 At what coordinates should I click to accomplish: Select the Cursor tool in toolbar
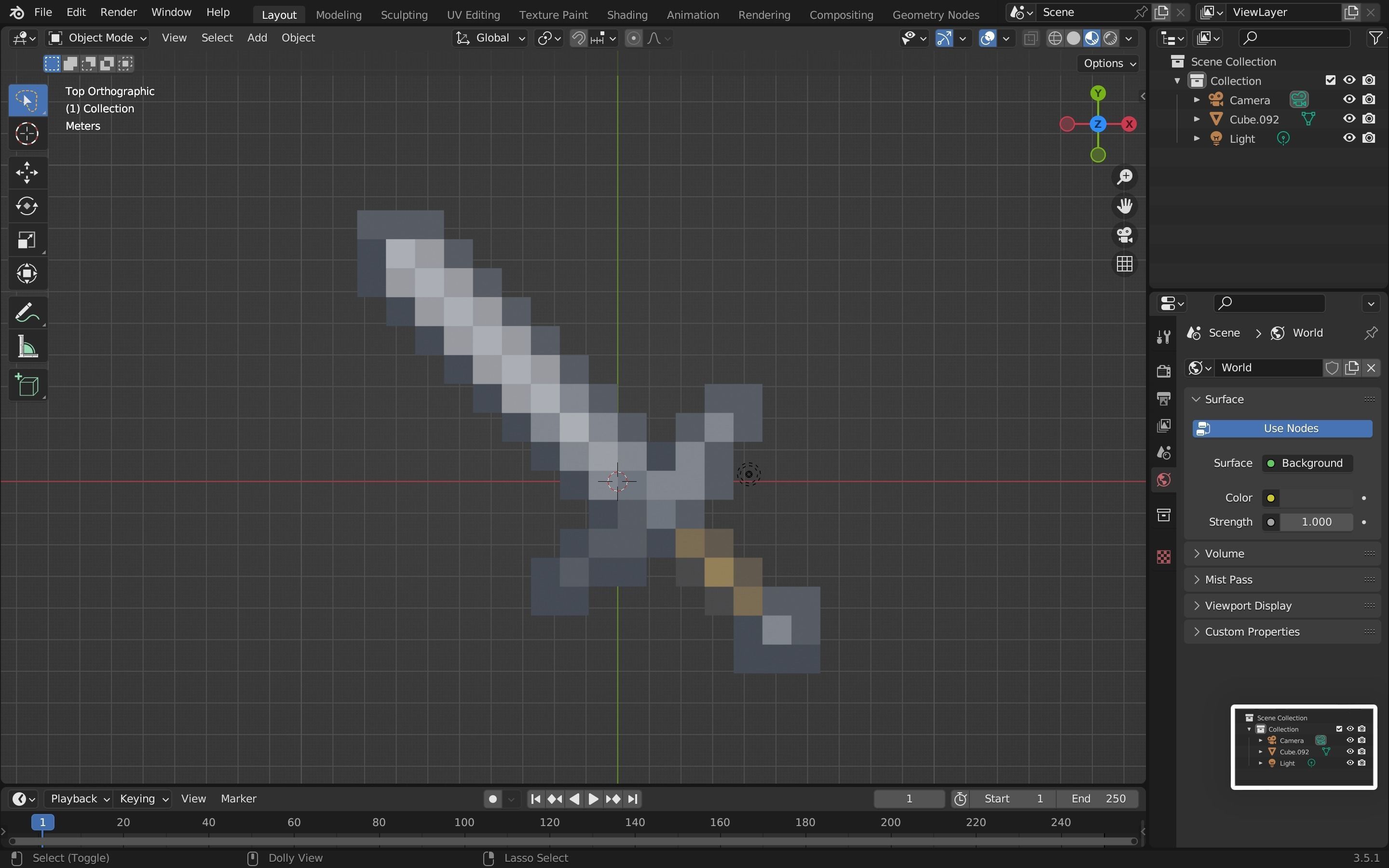27,135
